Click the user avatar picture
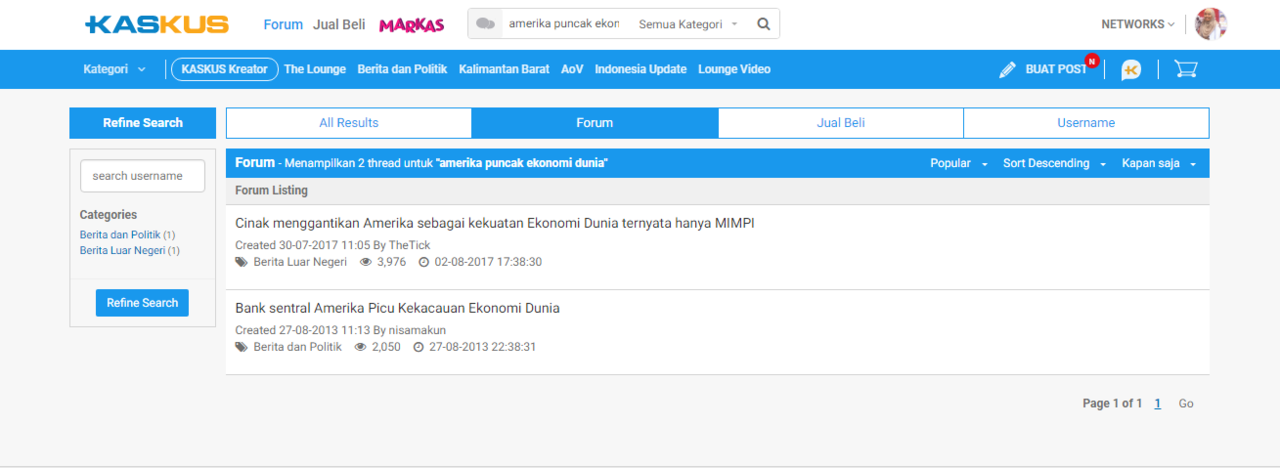The width and height of the screenshot is (1280, 468). [x=1211, y=24]
